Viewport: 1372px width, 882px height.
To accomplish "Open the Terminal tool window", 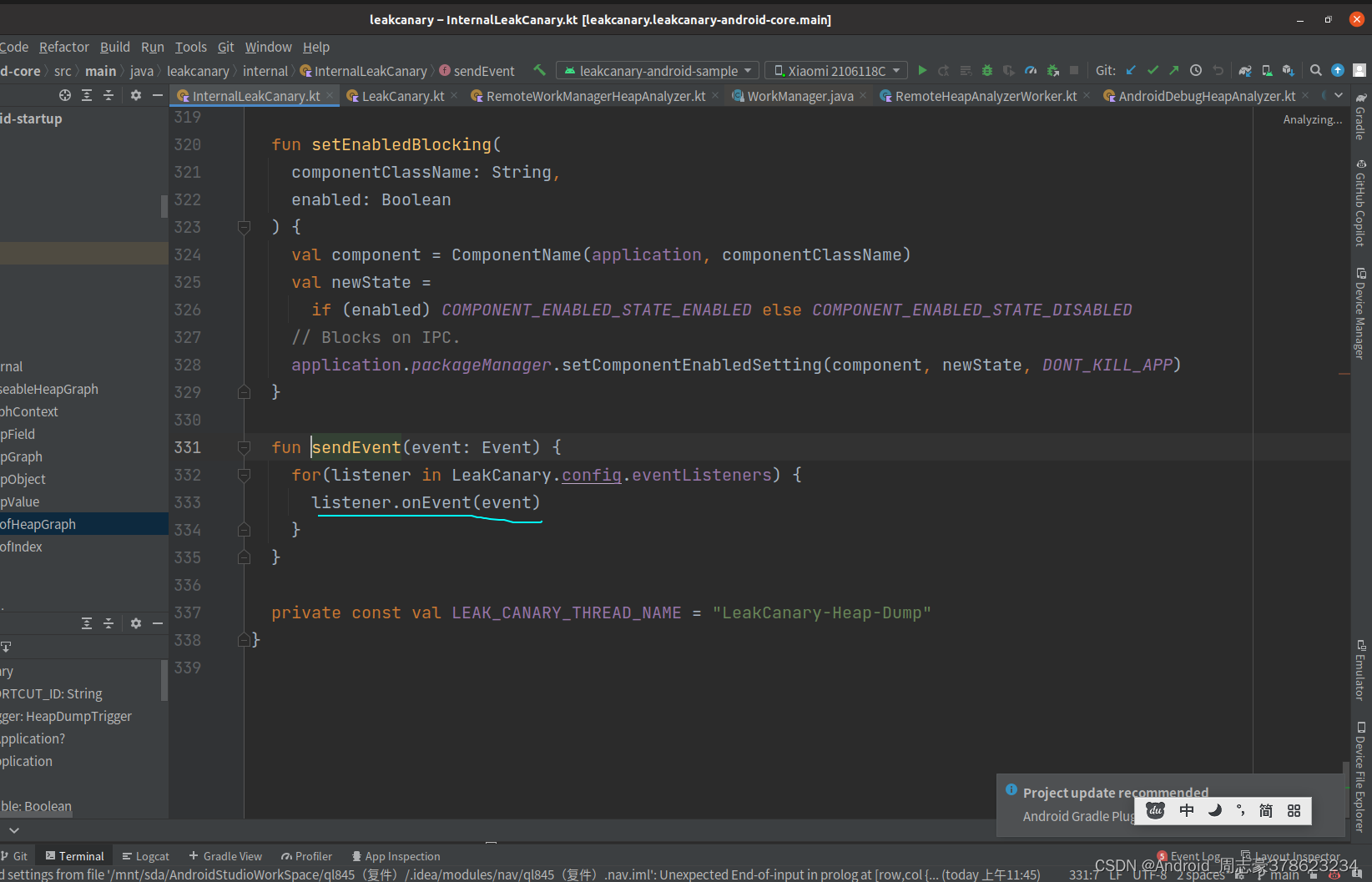I will click(75, 856).
